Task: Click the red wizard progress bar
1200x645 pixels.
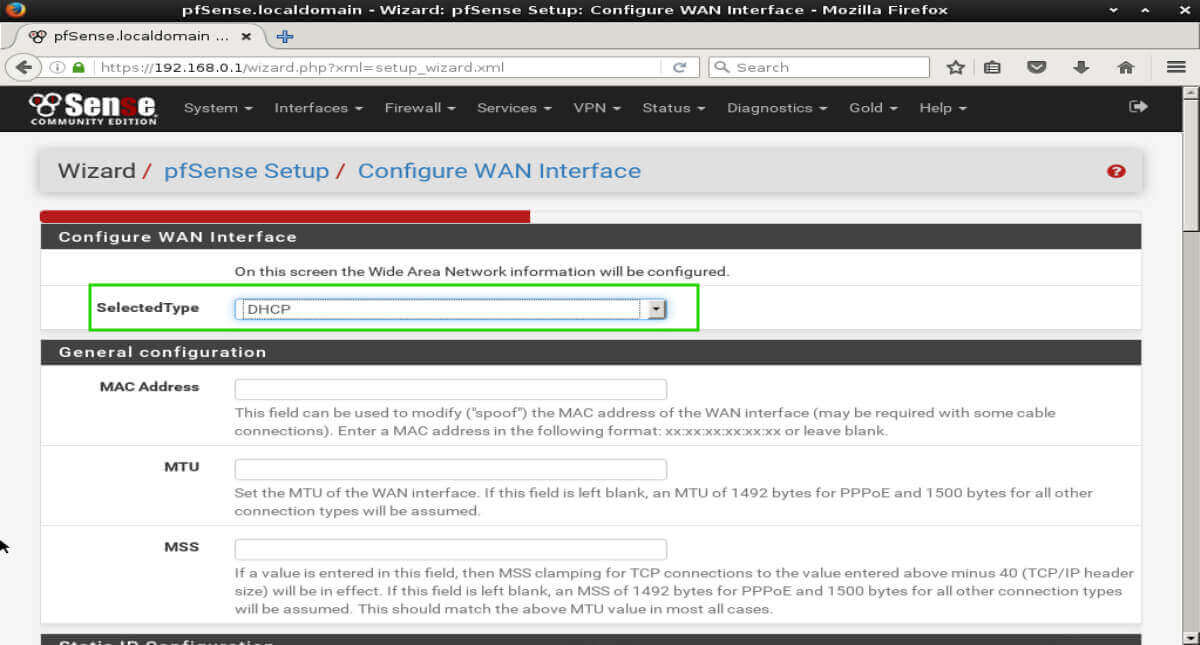Action: [285, 216]
